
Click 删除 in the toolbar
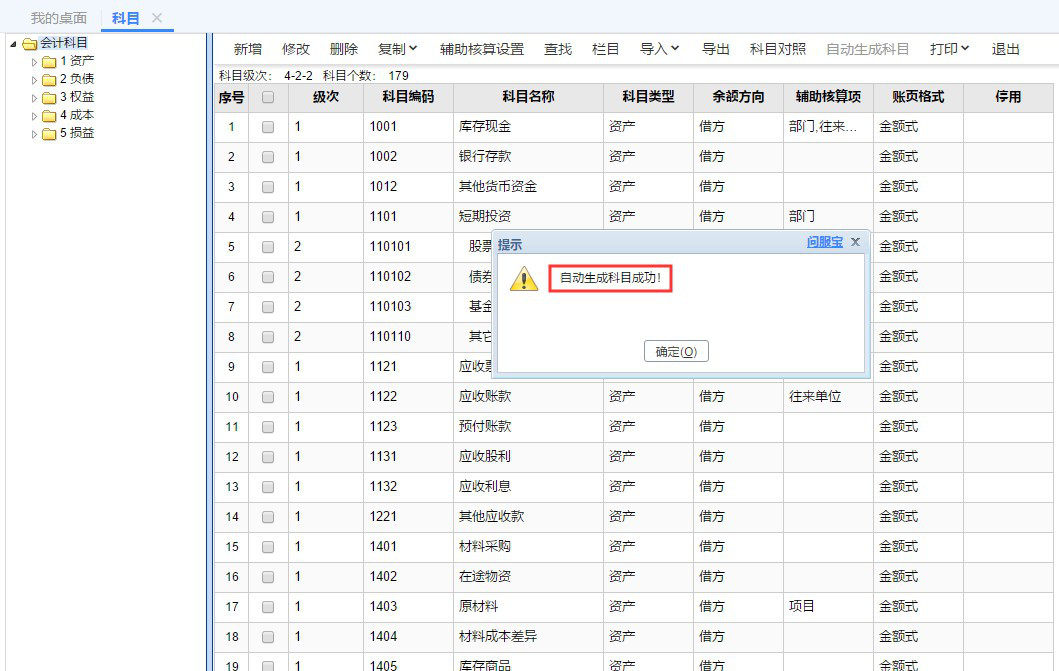(x=344, y=49)
